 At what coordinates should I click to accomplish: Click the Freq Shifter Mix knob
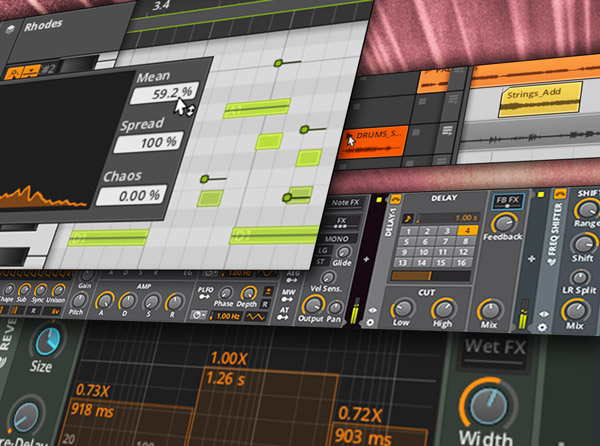575,311
